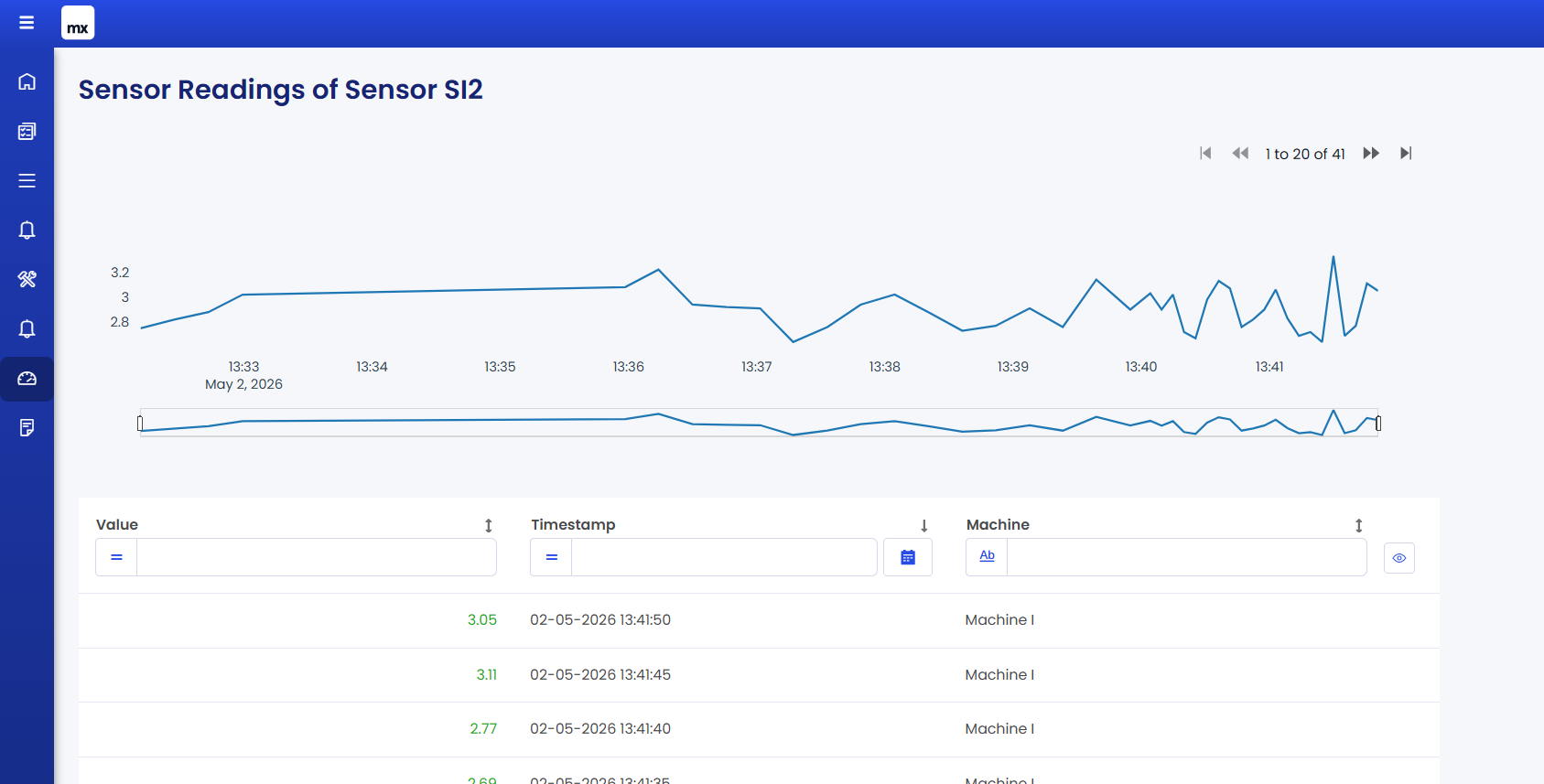Select timestamp 02-05-2026 13:41:50
The image size is (1544, 784).
(600, 619)
